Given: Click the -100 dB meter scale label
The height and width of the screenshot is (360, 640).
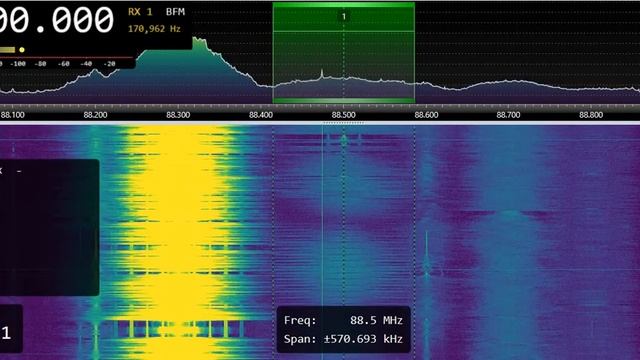Looking at the screenshot, I should pyautogui.click(x=18, y=64).
